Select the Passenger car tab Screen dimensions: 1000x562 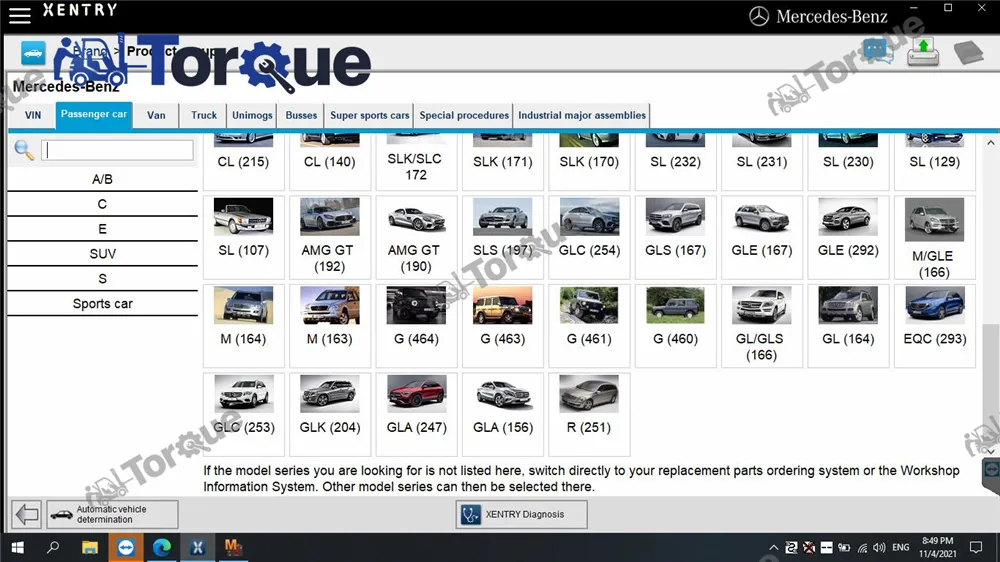[x=94, y=115]
